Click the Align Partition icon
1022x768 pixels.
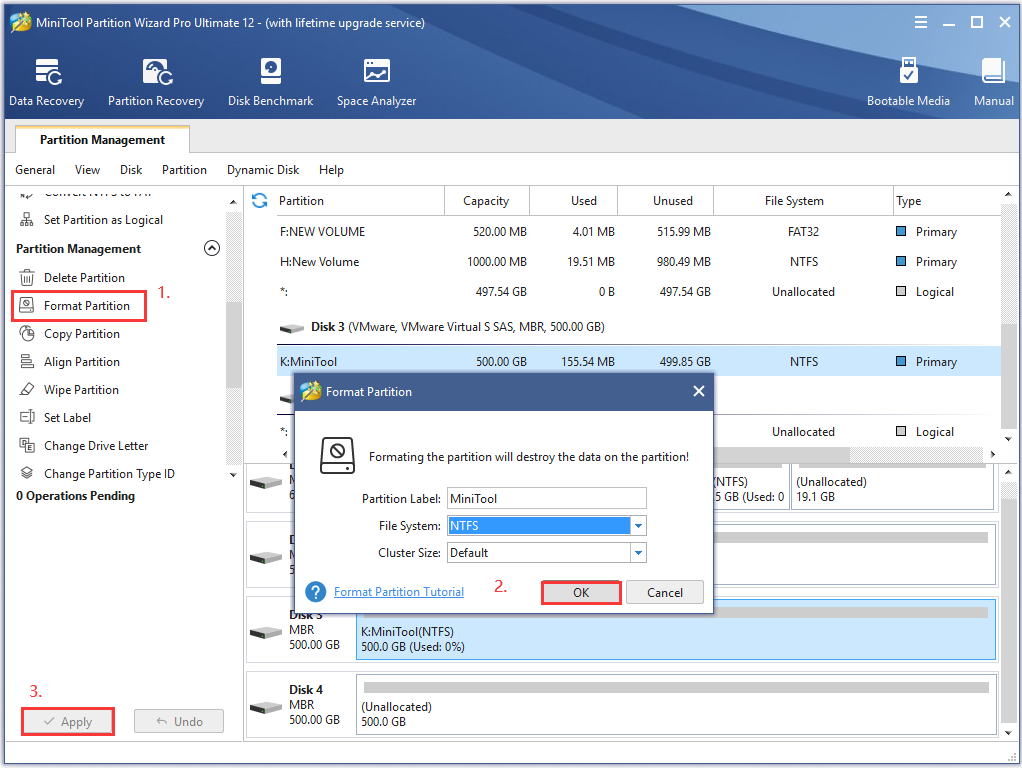[27, 361]
